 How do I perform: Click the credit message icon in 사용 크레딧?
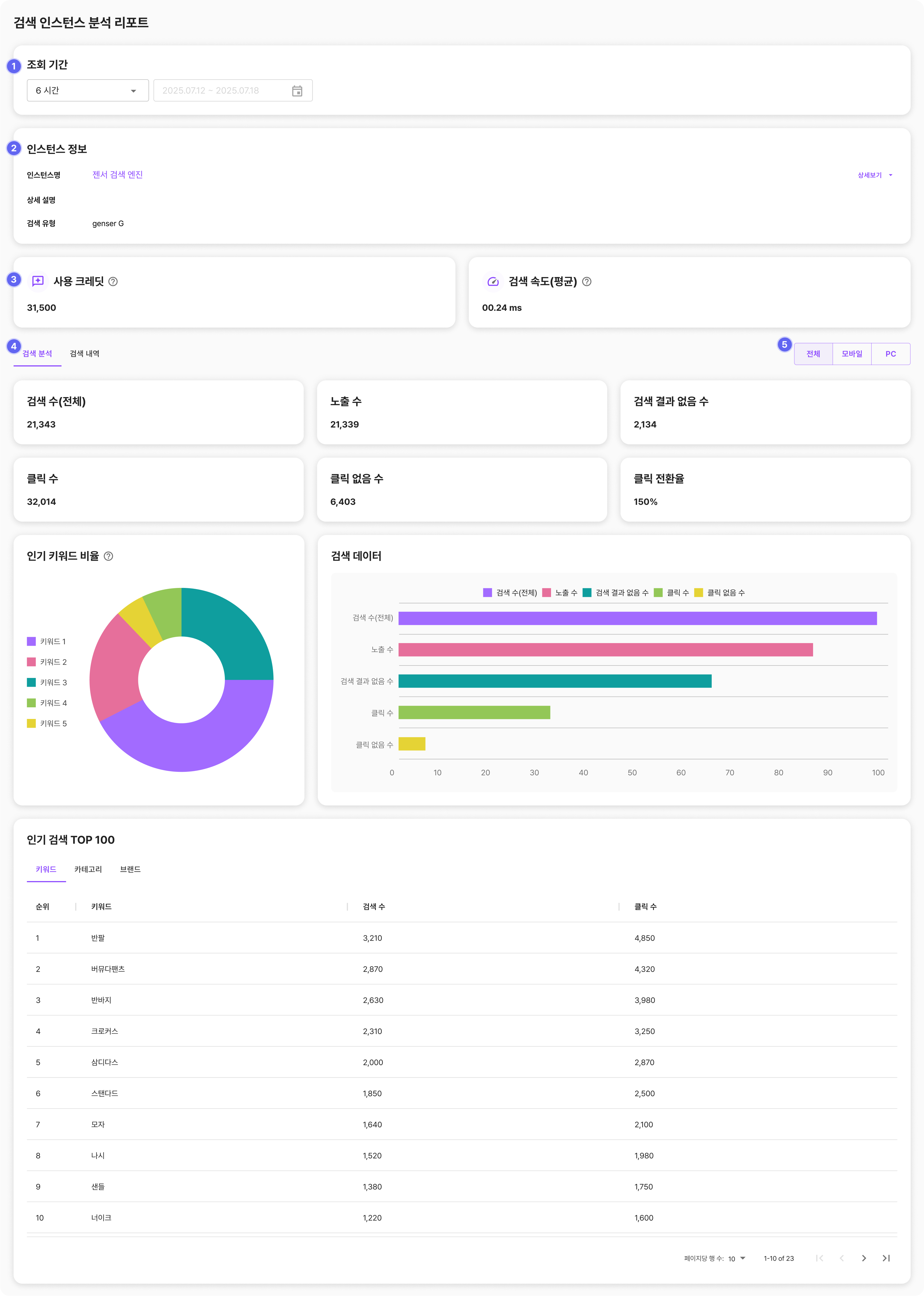point(38,281)
